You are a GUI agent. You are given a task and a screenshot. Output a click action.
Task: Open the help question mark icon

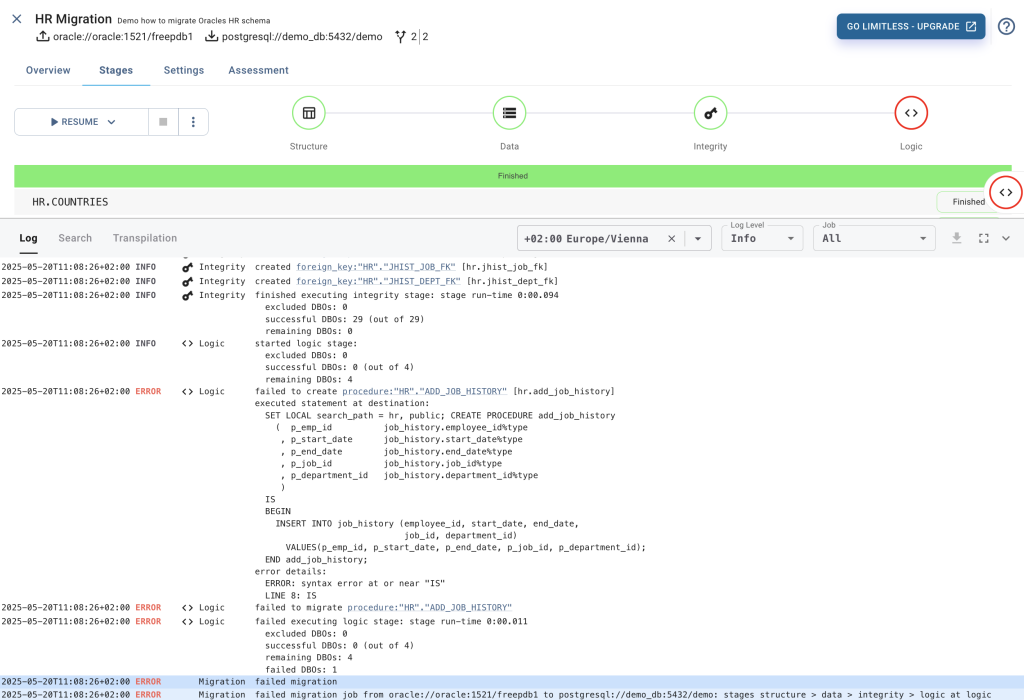[x=1006, y=26]
